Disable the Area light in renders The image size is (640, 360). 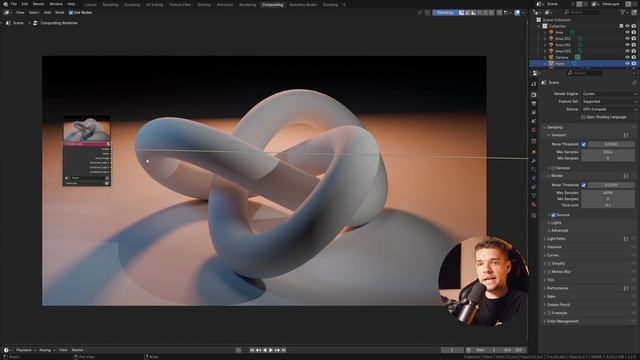point(634,32)
